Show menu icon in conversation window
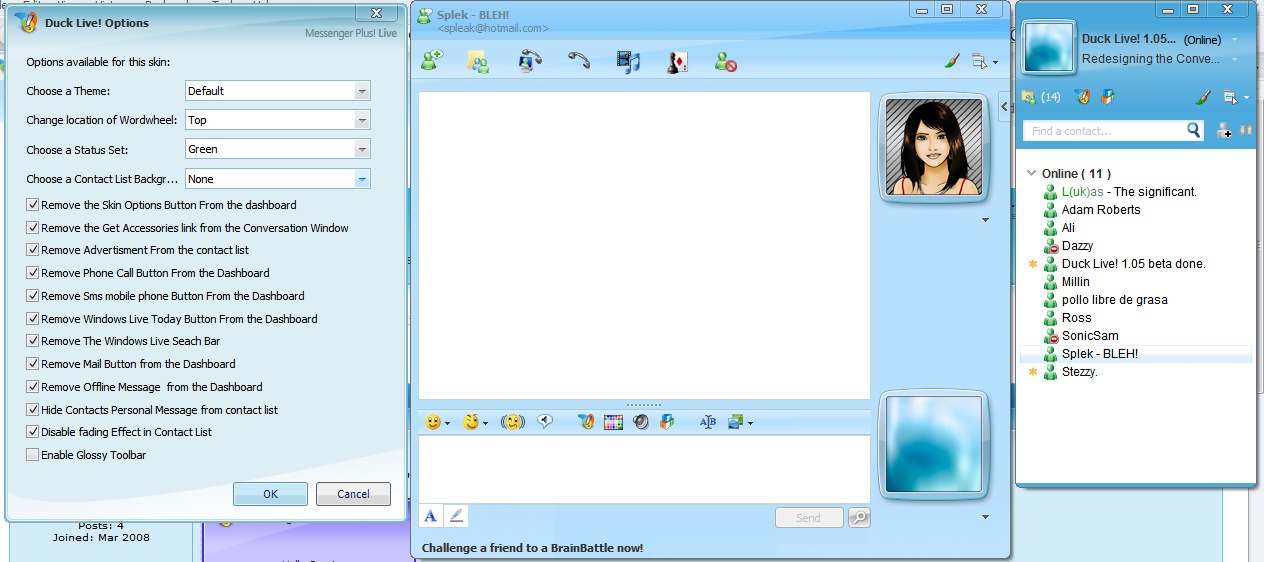 coord(984,62)
